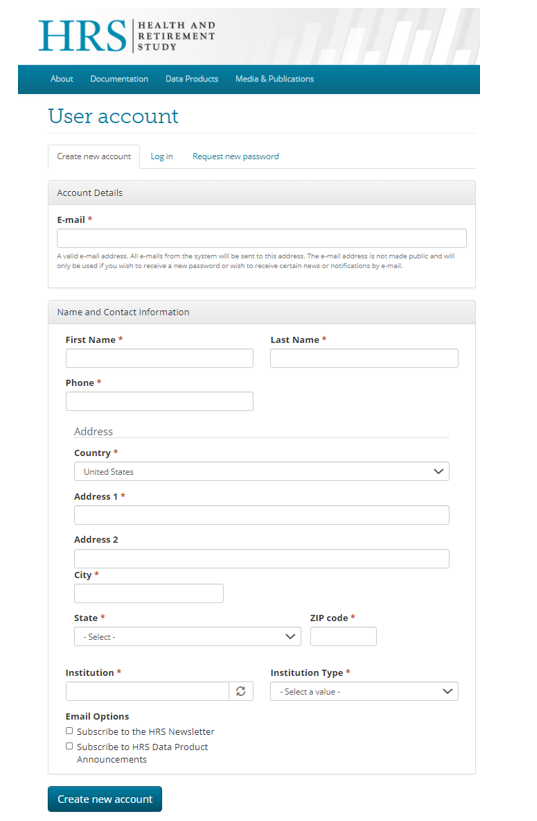Open the Country dropdown showing United States
537x821 pixels.
(262, 471)
